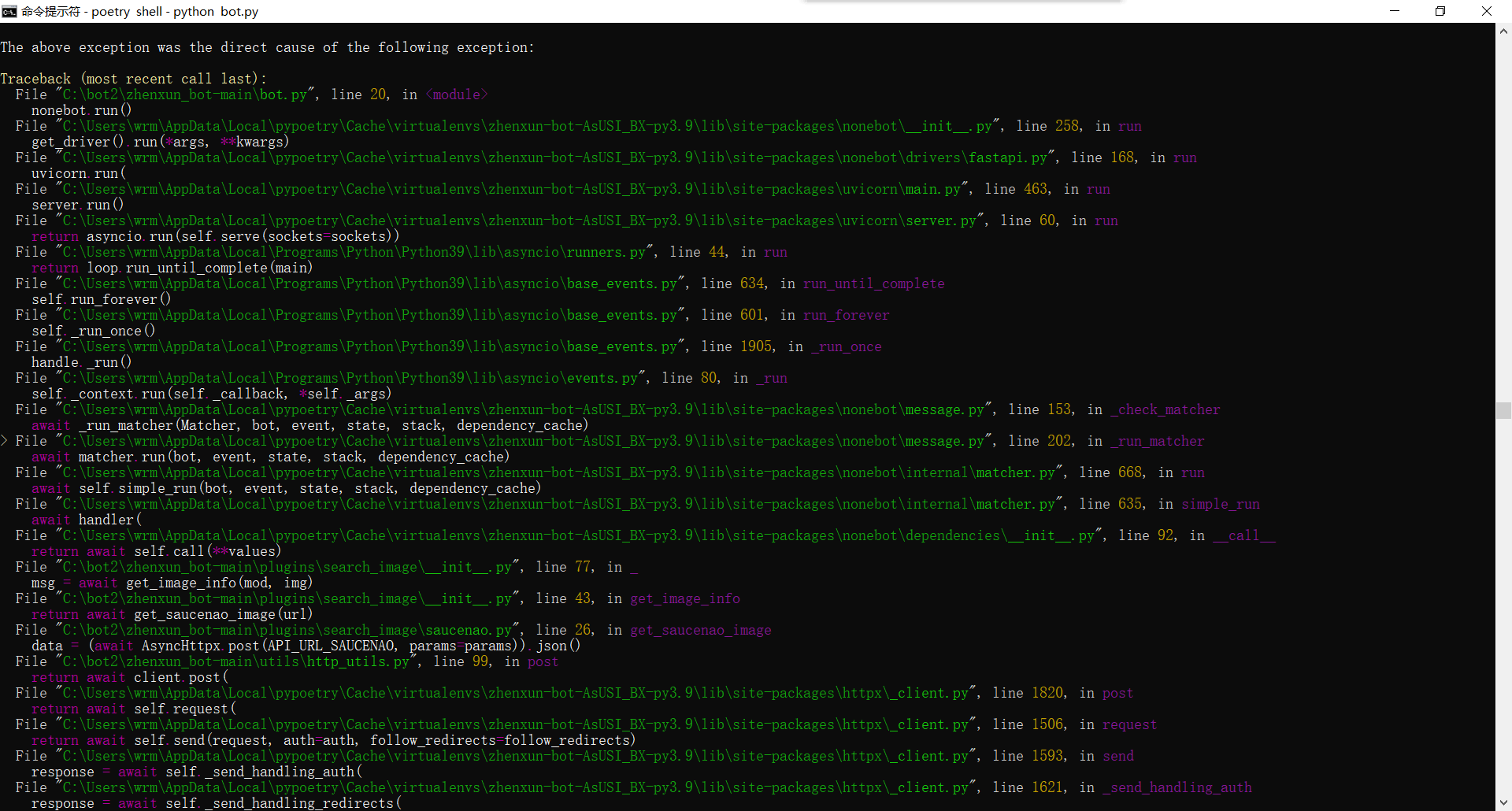The width and height of the screenshot is (1512, 811).
Task: Click the asyncio events.py line 80 entry
Action: pyautogui.click(x=401, y=378)
